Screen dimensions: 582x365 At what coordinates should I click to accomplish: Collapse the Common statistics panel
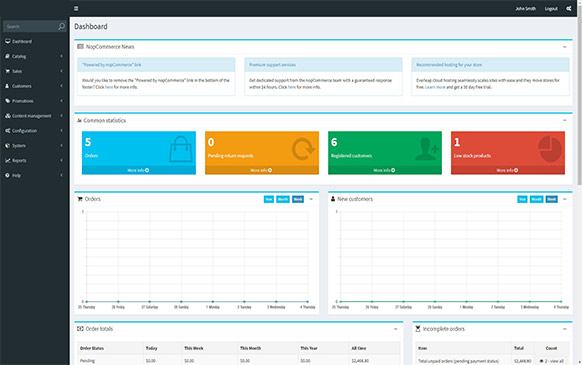(x=565, y=120)
